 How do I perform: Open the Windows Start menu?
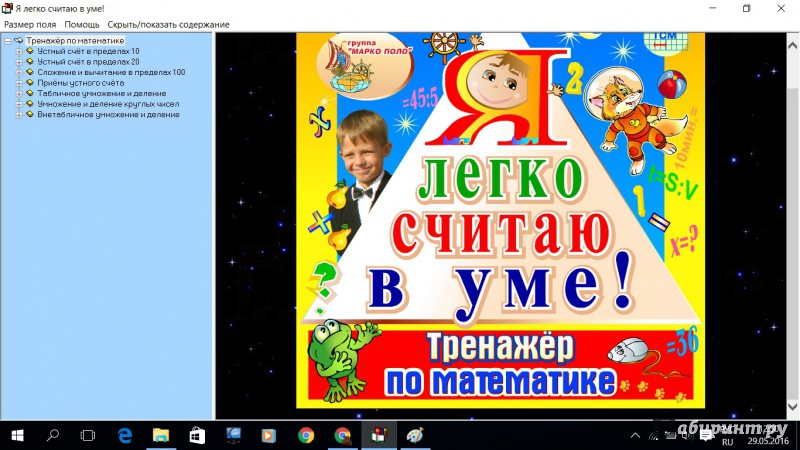tap(18, 435)
